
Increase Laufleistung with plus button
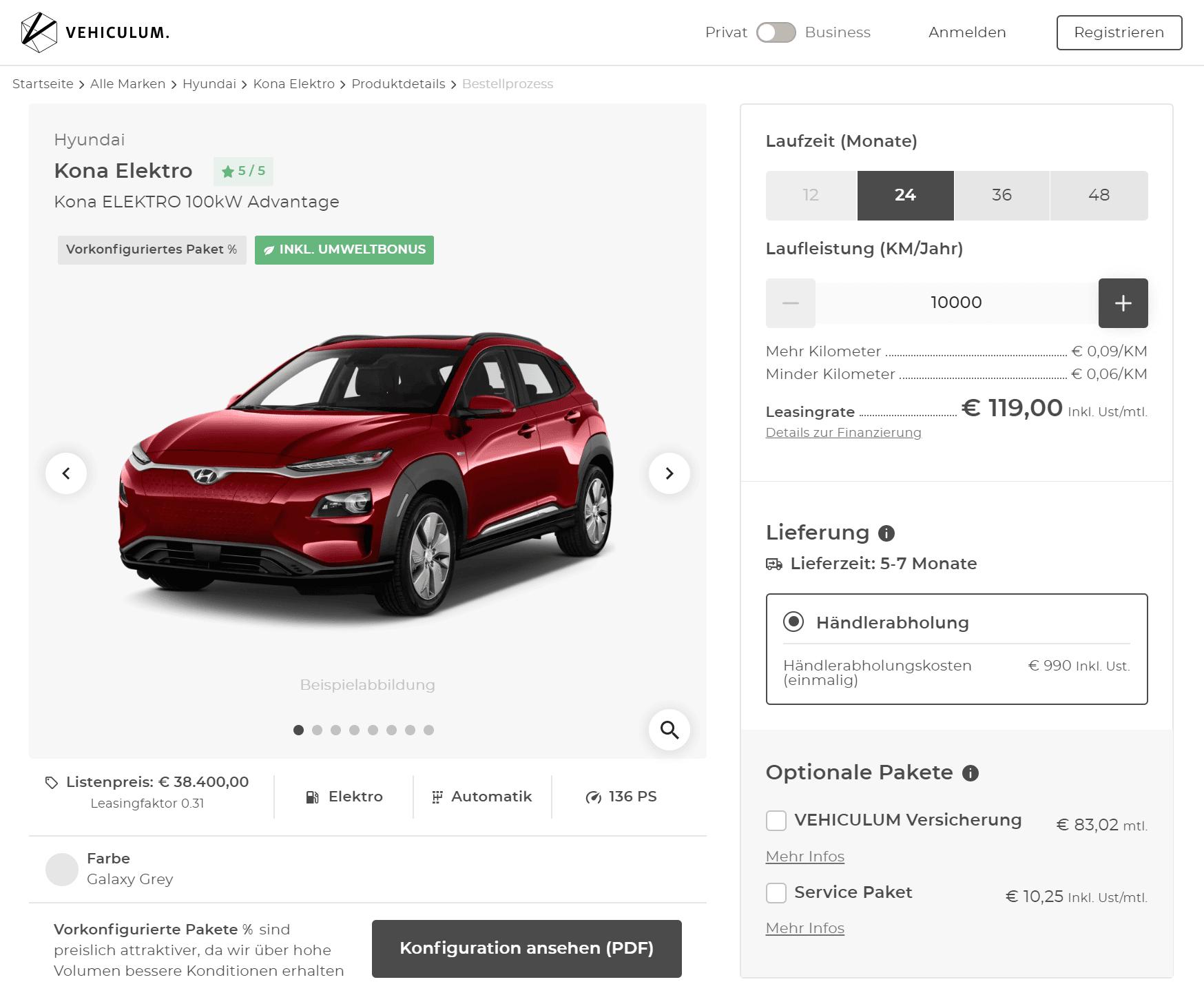[x=1123, y=303]
